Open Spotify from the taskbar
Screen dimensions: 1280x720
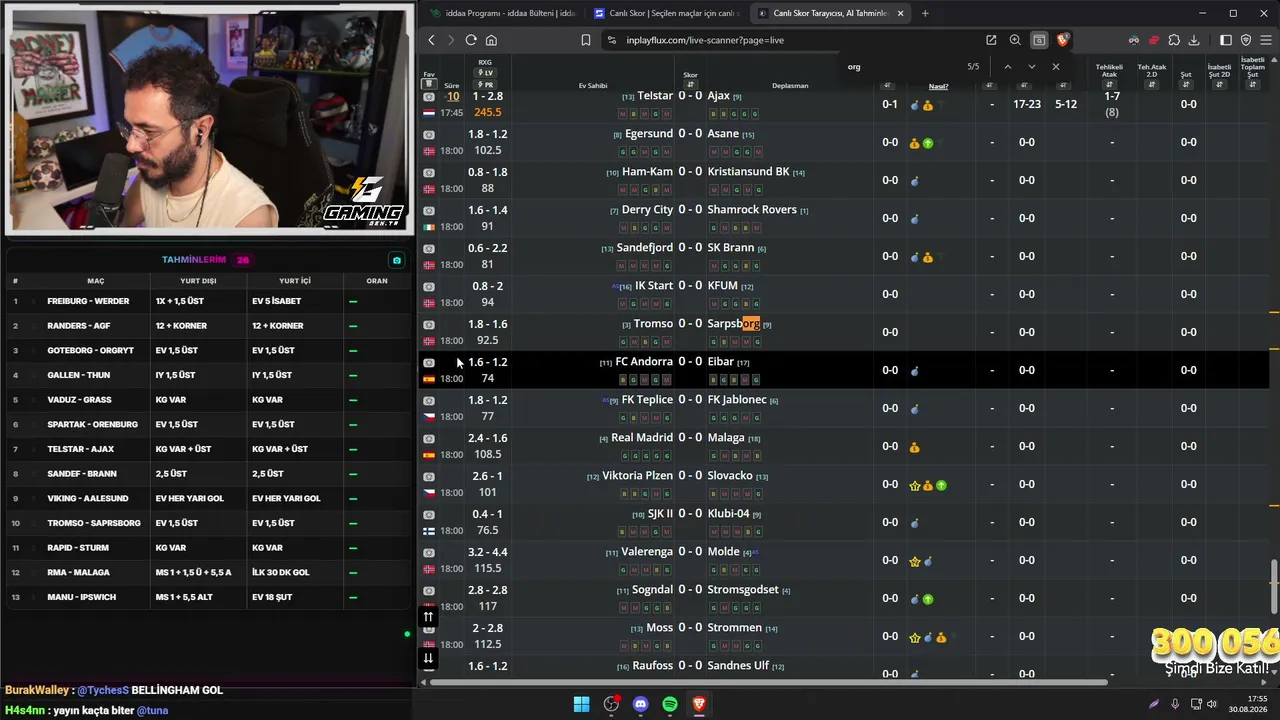[670, 704]
